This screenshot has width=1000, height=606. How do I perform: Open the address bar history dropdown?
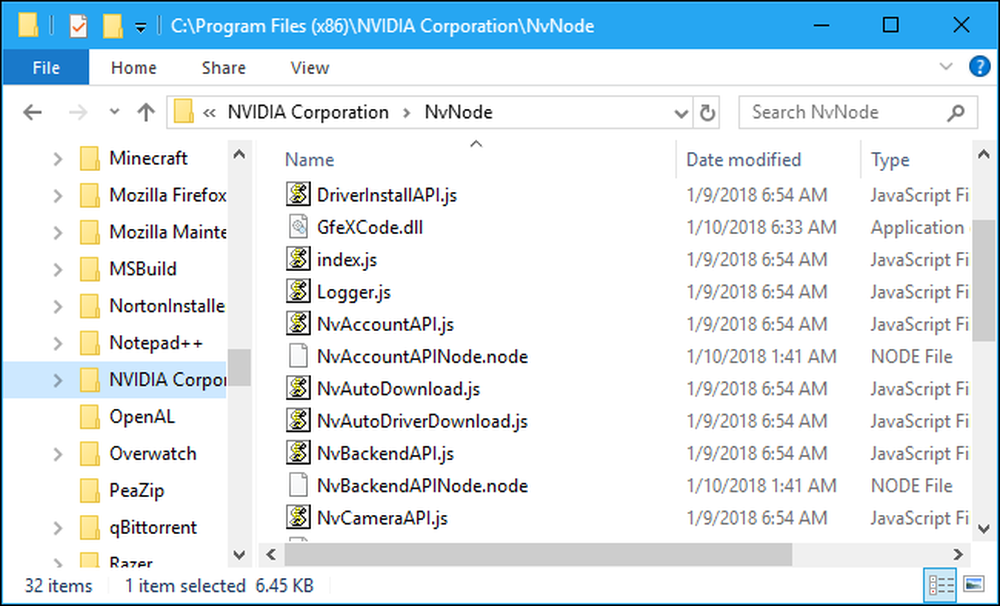coord(681,113)
